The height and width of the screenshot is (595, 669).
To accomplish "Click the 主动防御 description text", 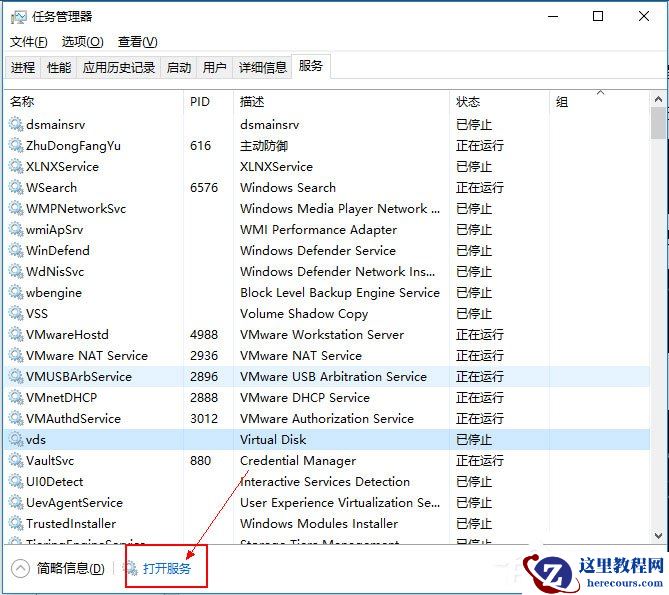I will pos(264,145).
